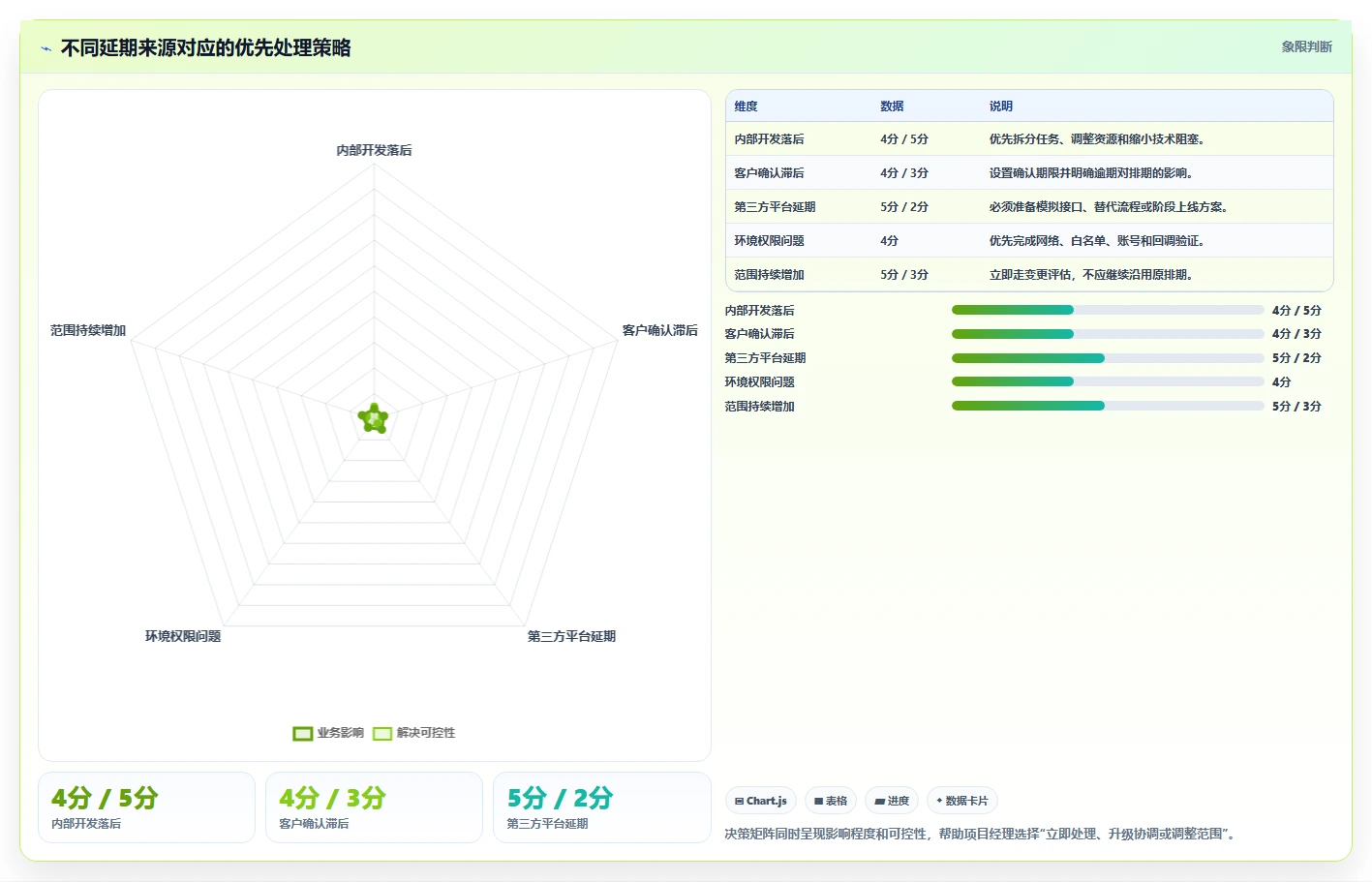Click the header icon beside 不同延期来源对应的优先处理策略

tap(46, 48)
